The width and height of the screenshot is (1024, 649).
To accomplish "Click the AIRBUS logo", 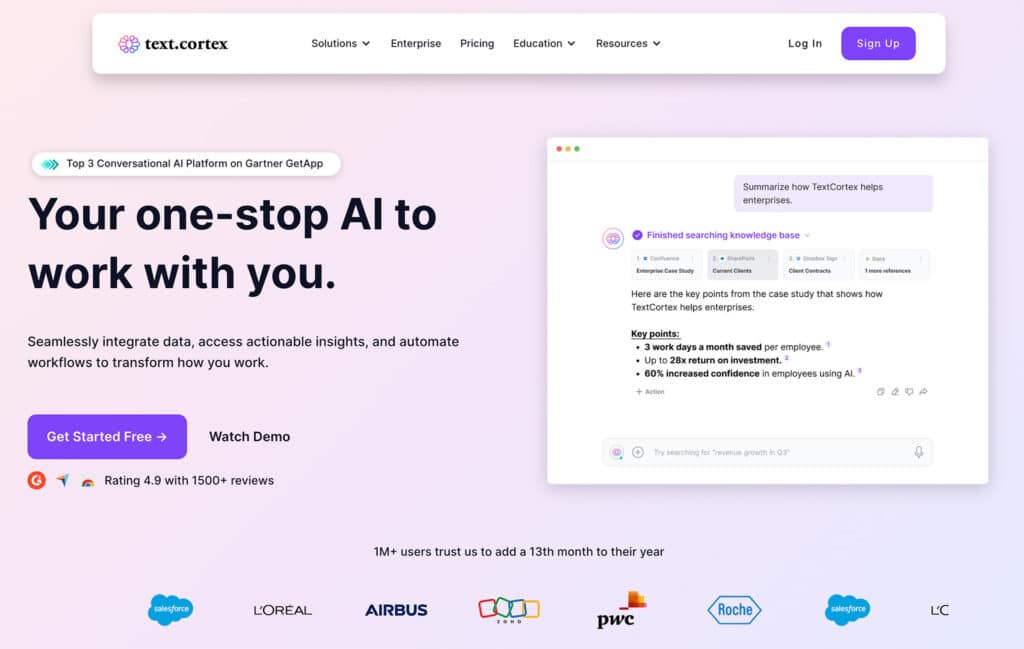I will click(396, 610).
